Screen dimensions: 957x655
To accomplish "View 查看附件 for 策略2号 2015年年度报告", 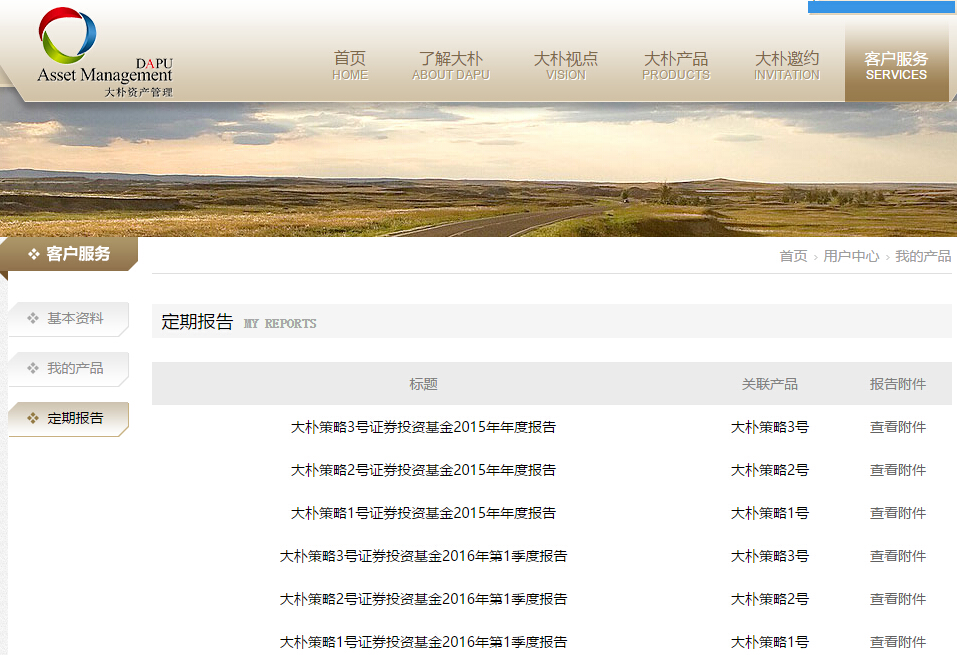I will pyautogui.click(x=898, y=470).
